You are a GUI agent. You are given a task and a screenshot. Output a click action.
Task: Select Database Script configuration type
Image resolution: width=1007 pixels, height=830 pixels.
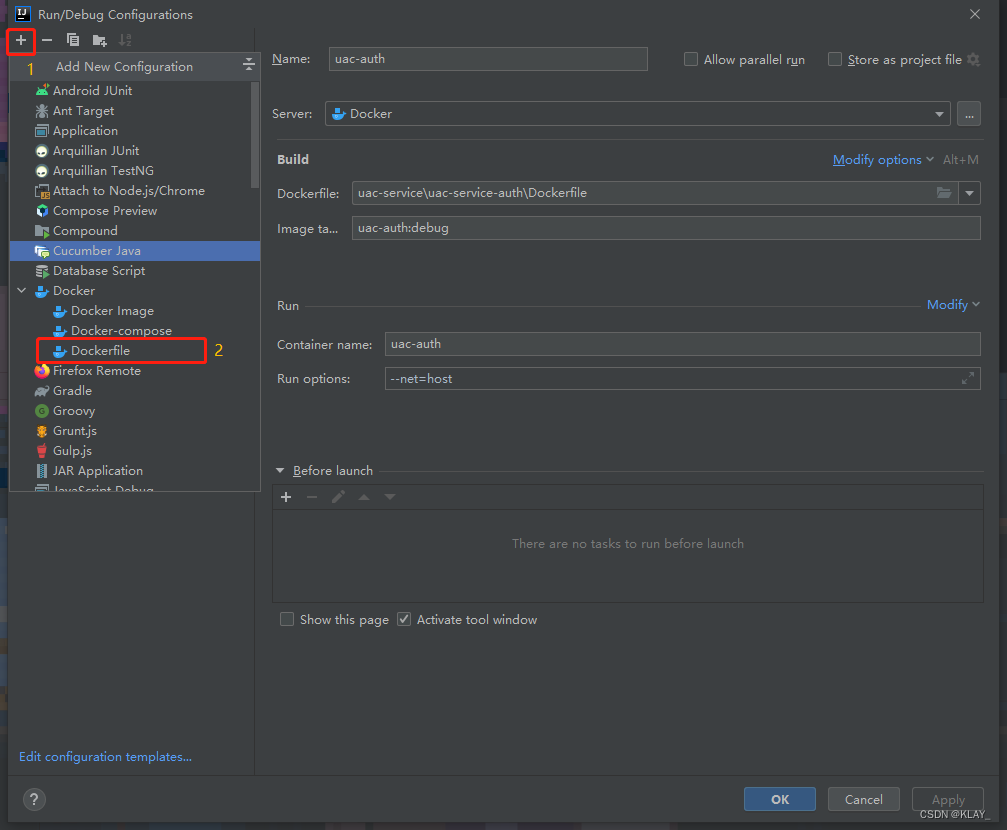[x=135, y=270]
